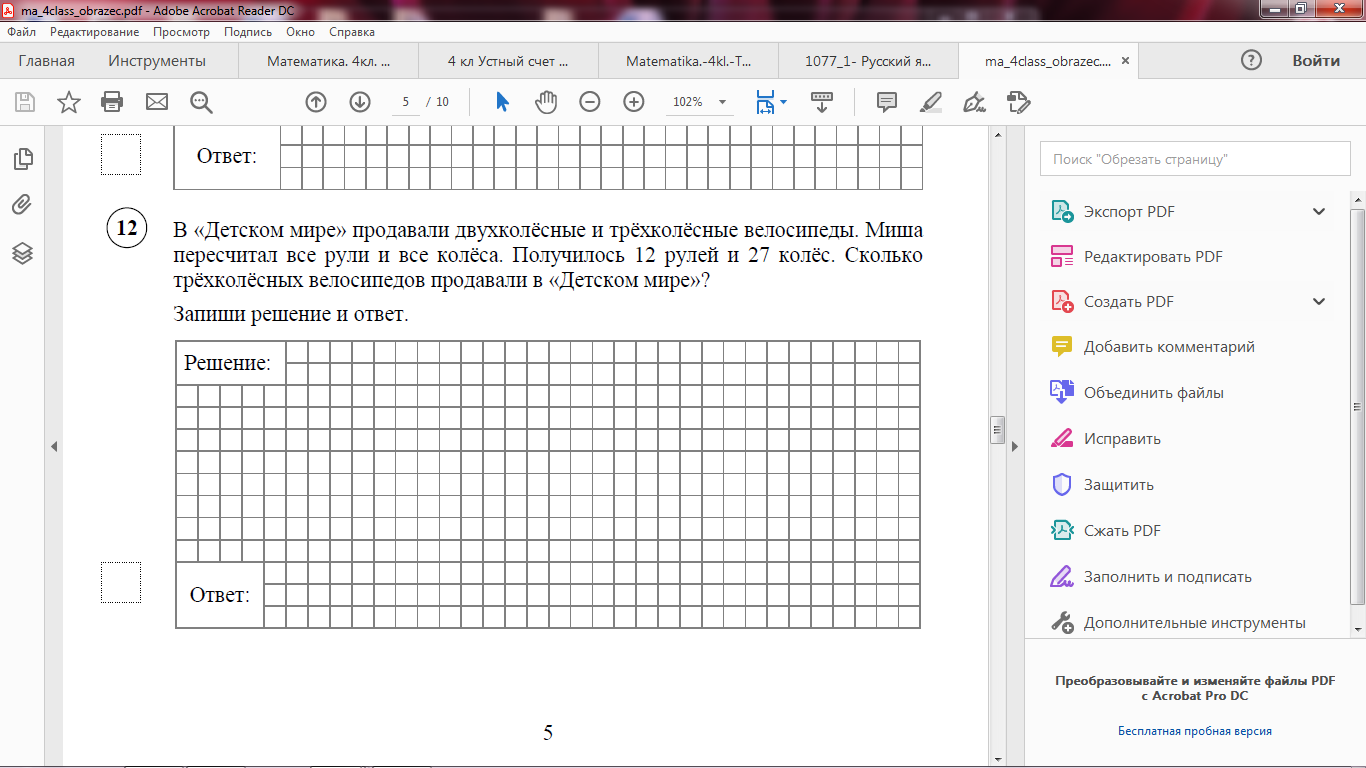Zoom in with plus icon
Screen dimensions: 1366x768
[x=634, y=101]
